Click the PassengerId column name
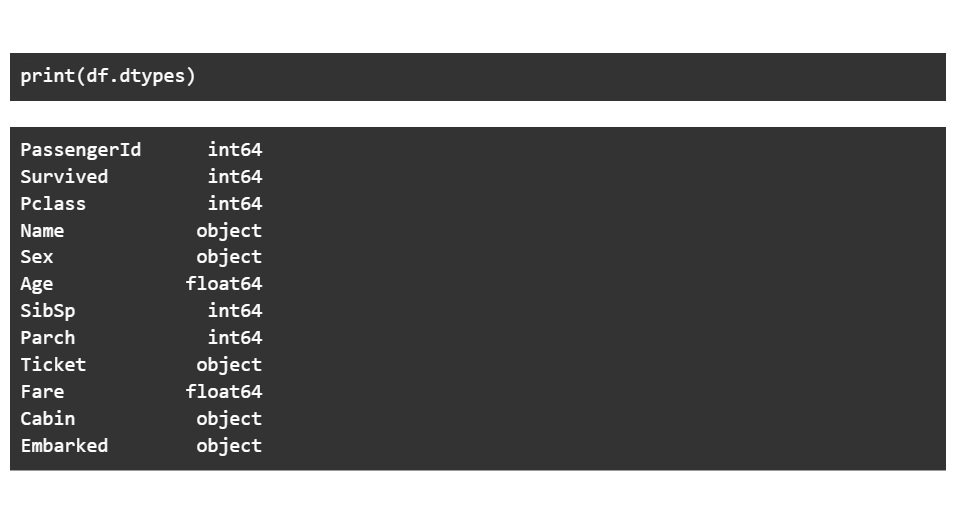 click(81, 150)
